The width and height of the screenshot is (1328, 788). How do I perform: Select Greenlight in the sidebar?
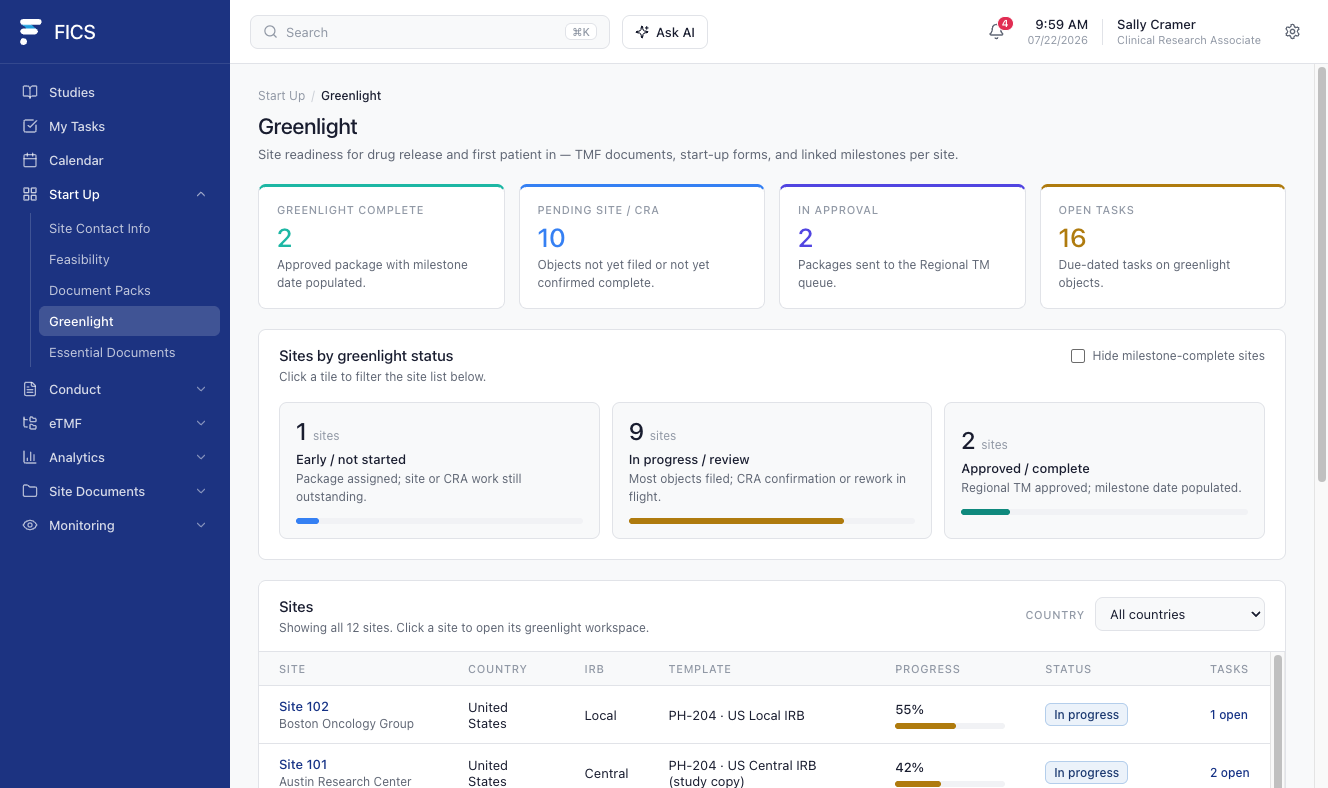[129, 321]
